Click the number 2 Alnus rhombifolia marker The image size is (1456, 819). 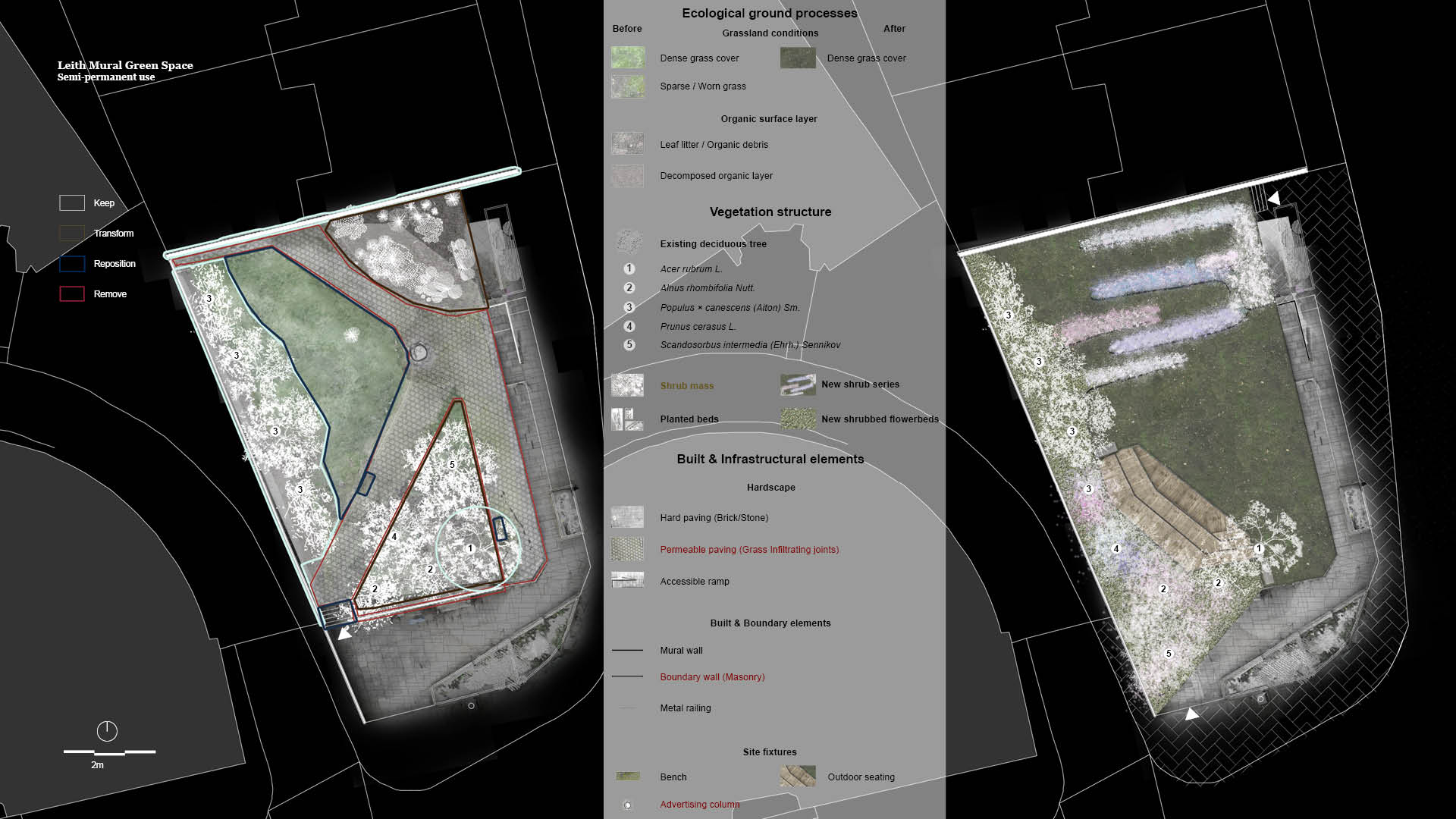[x=629, y=287]
